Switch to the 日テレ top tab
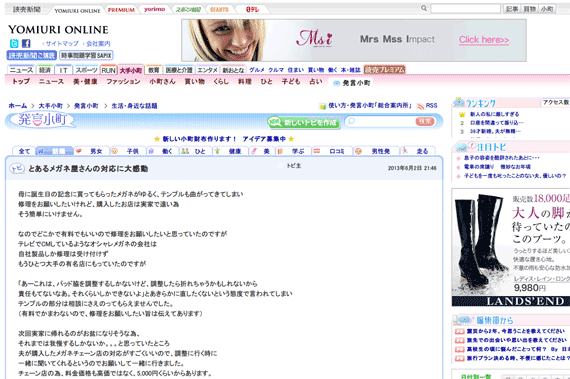Screen dimensions: 570x379 click(252, 9)
